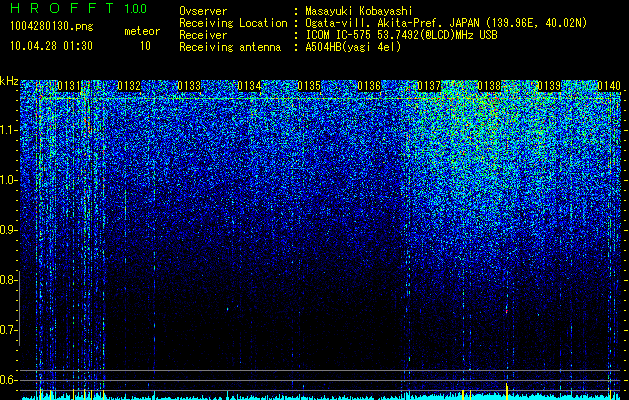The width and height of the screenshot is (629, 400).
Task: Click the kHz axis unit label
Action: pyautogui.click(x=9, y=81)
